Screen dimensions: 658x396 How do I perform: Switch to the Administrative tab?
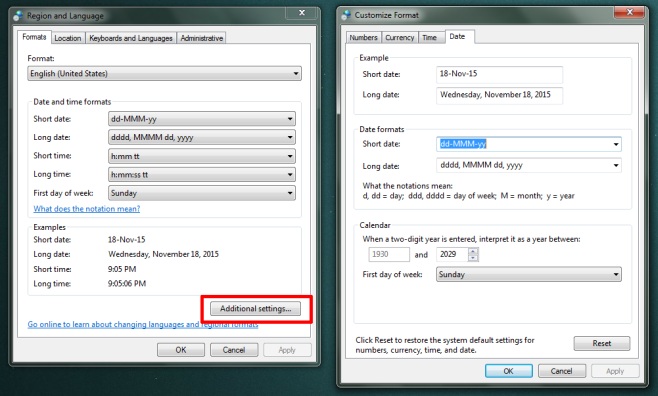(x=201, y=38)
